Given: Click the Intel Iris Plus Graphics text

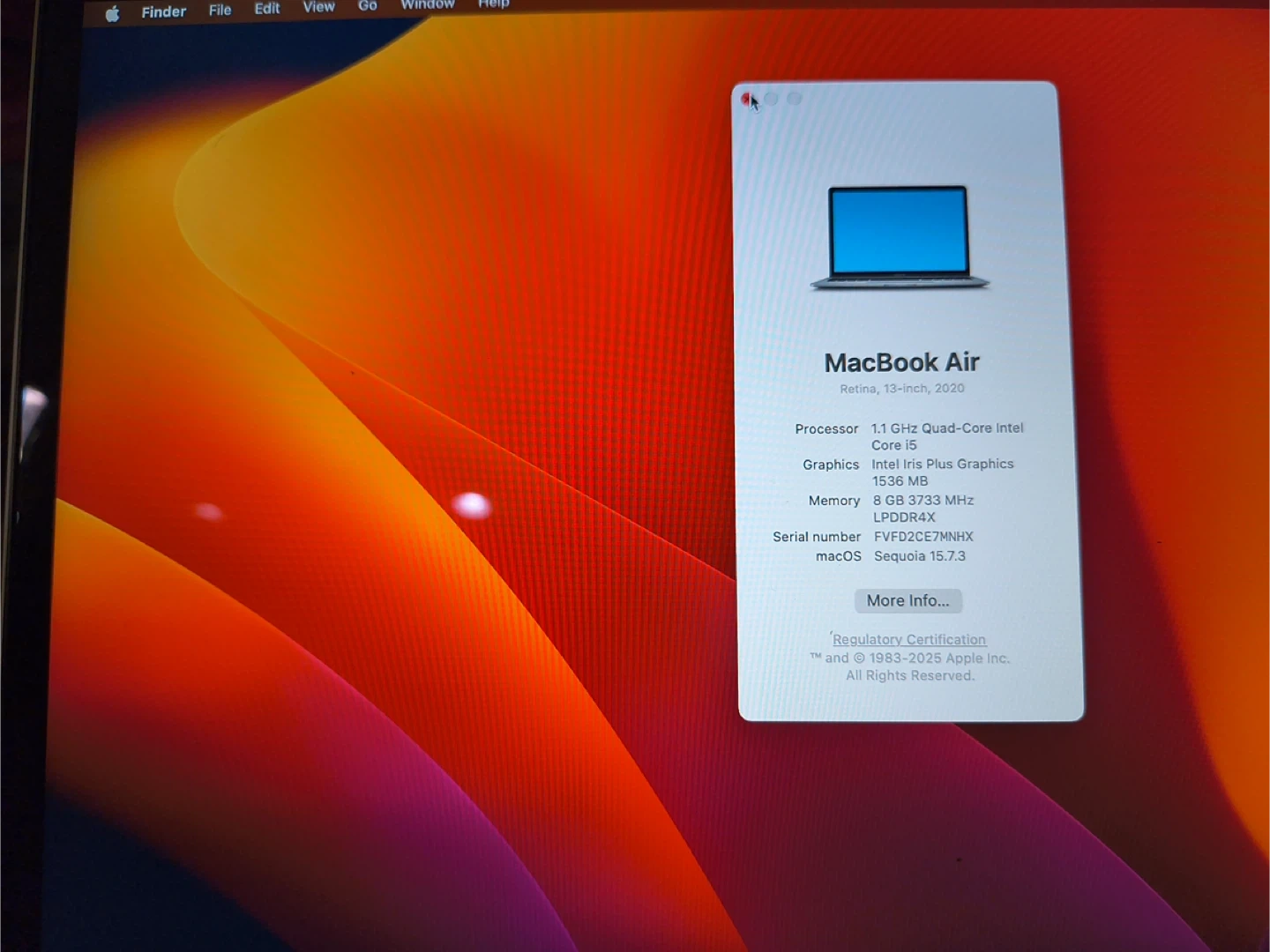Looking at the screenshot, I should pyautogui.click(x=942, y=464).
